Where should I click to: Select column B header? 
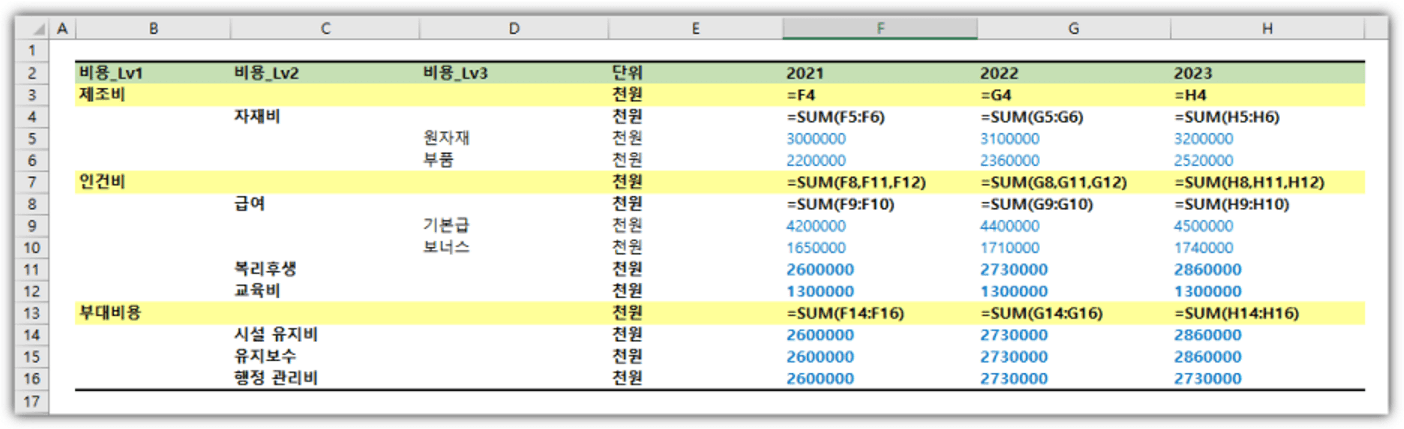pos(153,29)
